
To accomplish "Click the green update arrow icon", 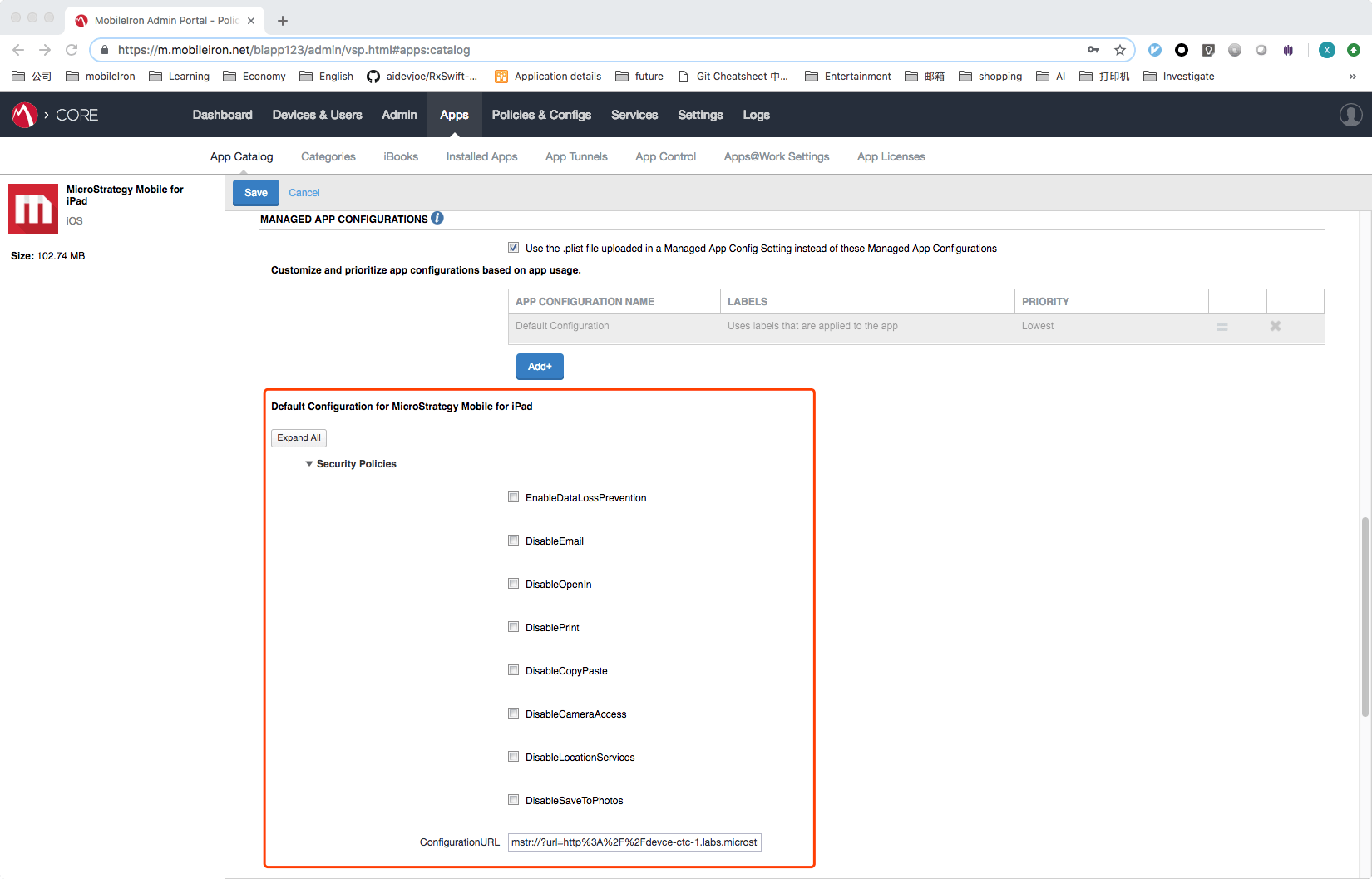I will click(x=1354, y=50).
